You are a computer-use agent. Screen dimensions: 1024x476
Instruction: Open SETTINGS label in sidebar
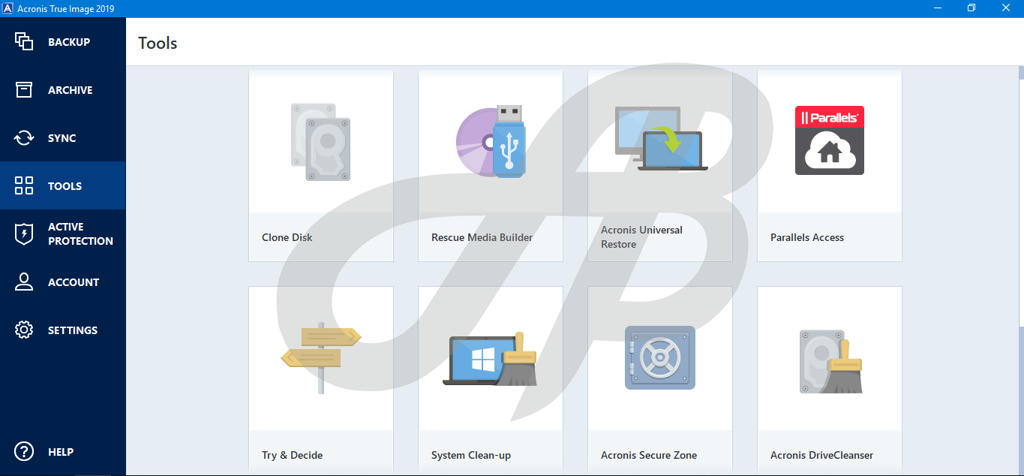(72, 330)
